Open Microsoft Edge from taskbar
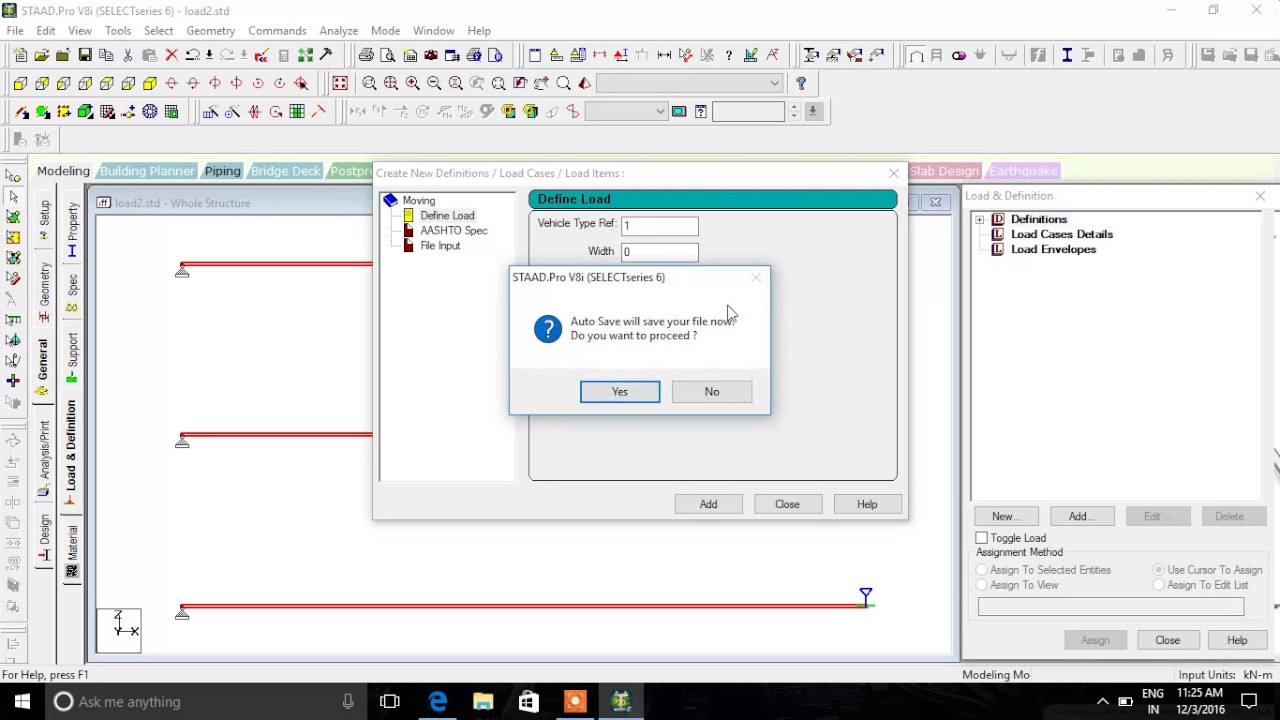The width and height of the screenshot is (1280, 720). [x=438, y=701]
